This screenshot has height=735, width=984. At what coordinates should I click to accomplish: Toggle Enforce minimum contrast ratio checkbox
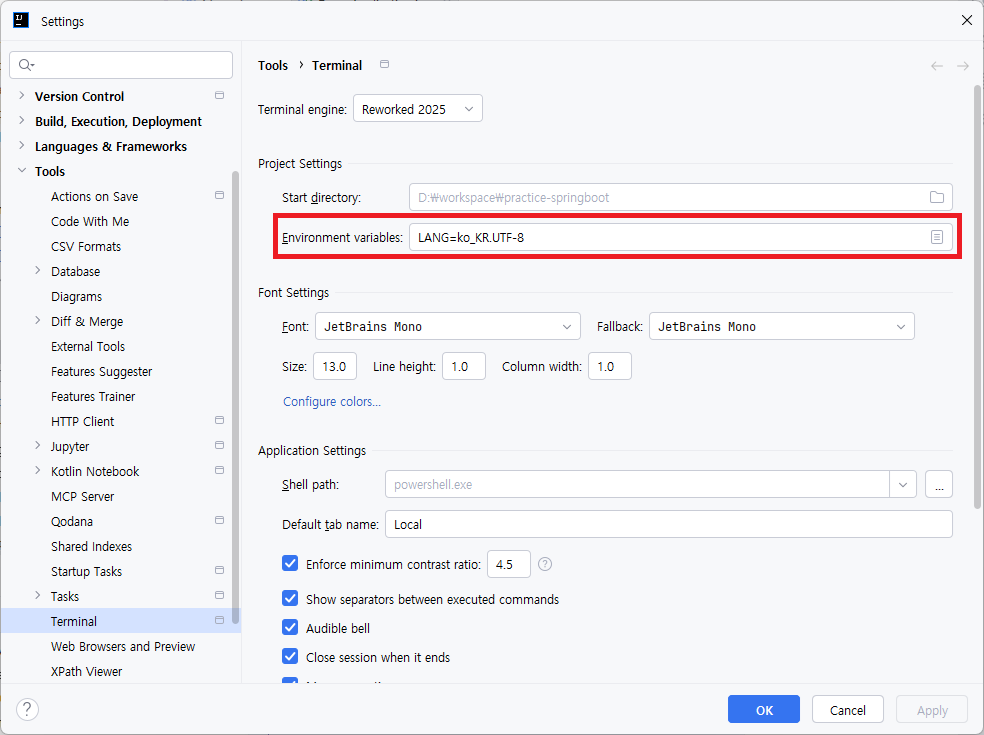pyautogui.click(x=290, y=563)
